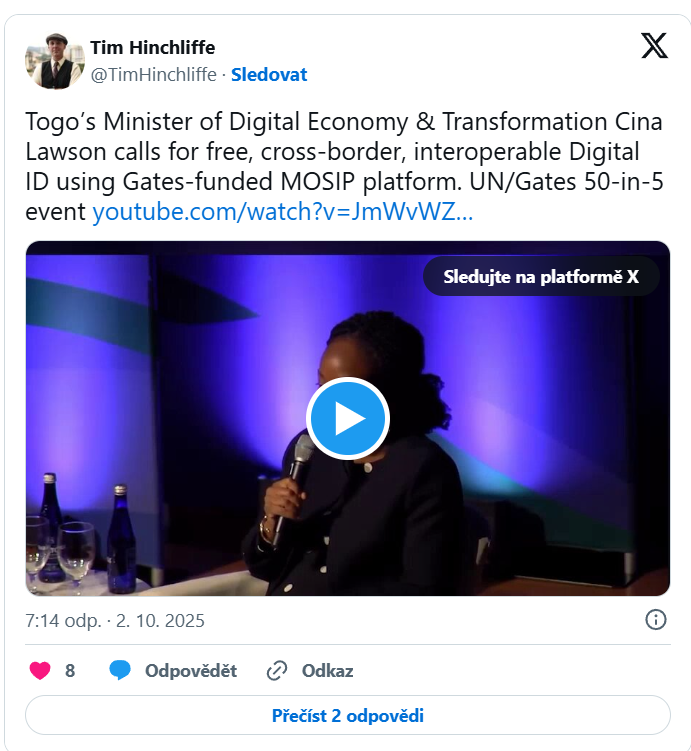Open the youtube.com/watch link
The image size is (691, 751).
(x=283, y=211)
